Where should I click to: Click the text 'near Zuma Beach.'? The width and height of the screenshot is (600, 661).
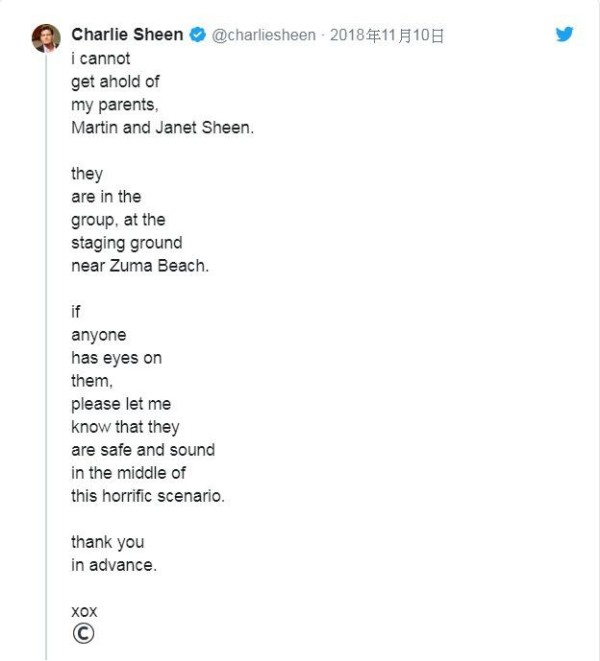tap(140, 266)
